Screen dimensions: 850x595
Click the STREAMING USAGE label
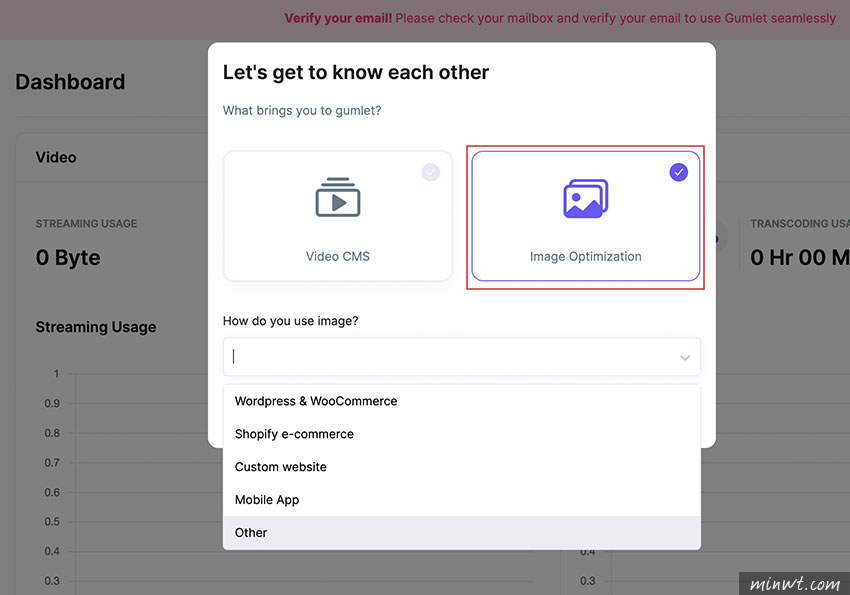[x=86, y=223]
